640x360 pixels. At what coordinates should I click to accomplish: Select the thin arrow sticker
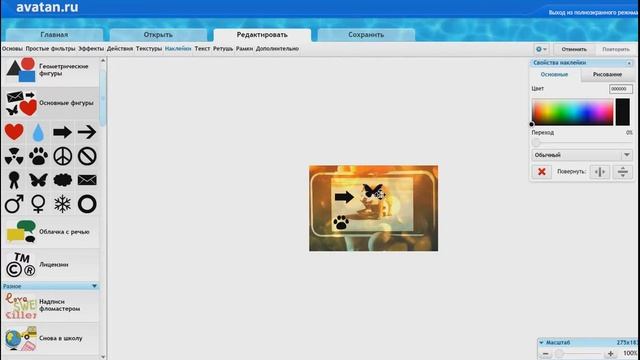tap(87, 132)
